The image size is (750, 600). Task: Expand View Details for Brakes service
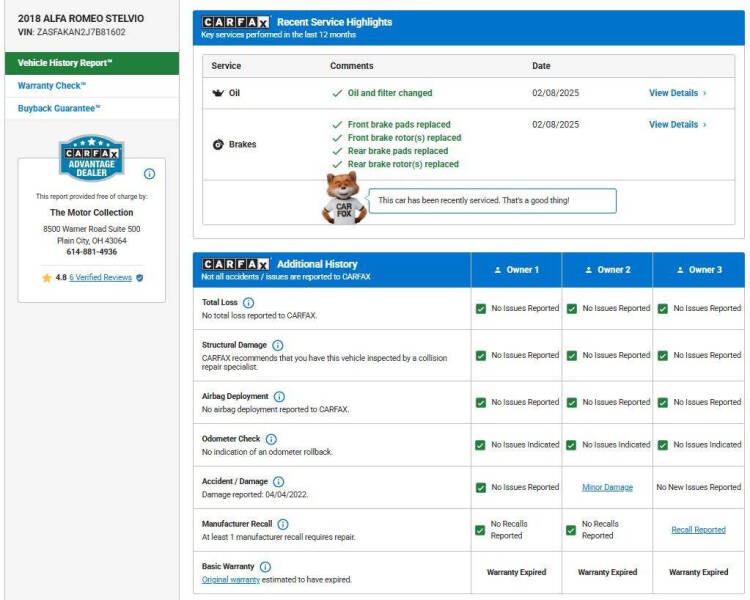[x=677, y=125]
